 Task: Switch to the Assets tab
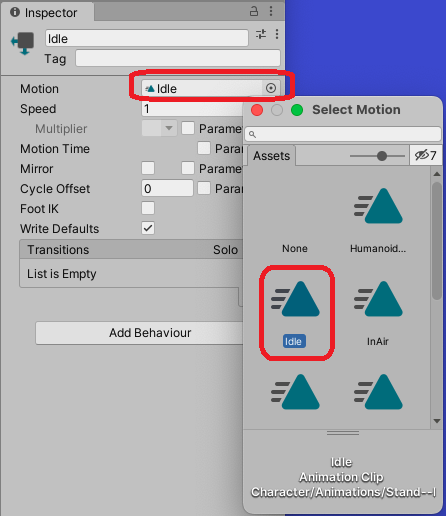click(x=271, y=156)
